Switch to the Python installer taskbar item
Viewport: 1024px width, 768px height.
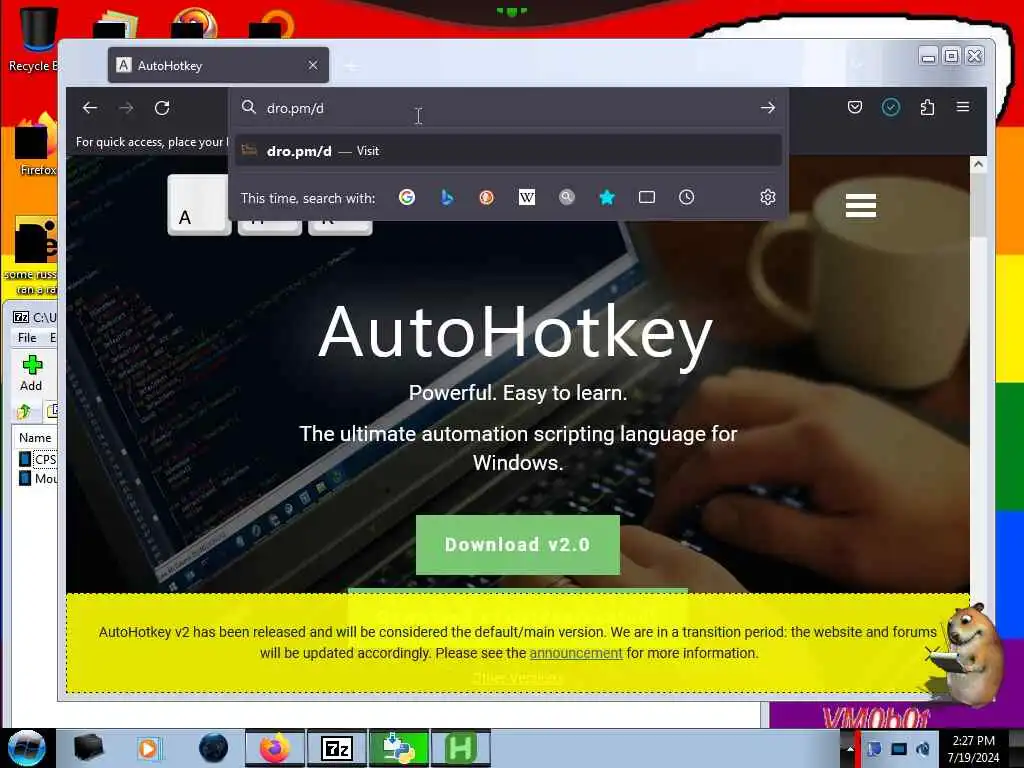tap(399, 748)
